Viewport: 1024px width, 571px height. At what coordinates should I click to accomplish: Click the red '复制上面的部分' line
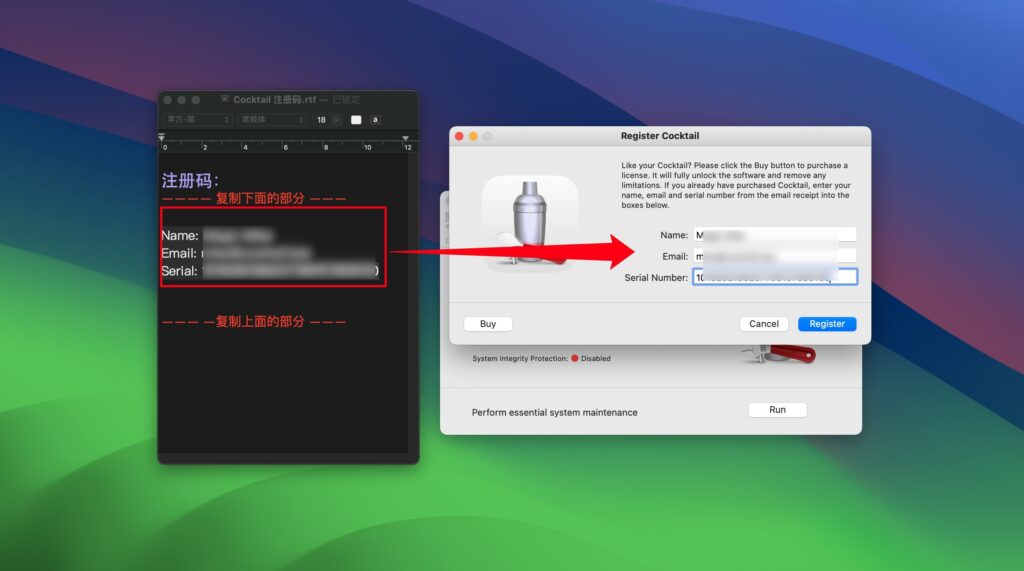point(254,321)
